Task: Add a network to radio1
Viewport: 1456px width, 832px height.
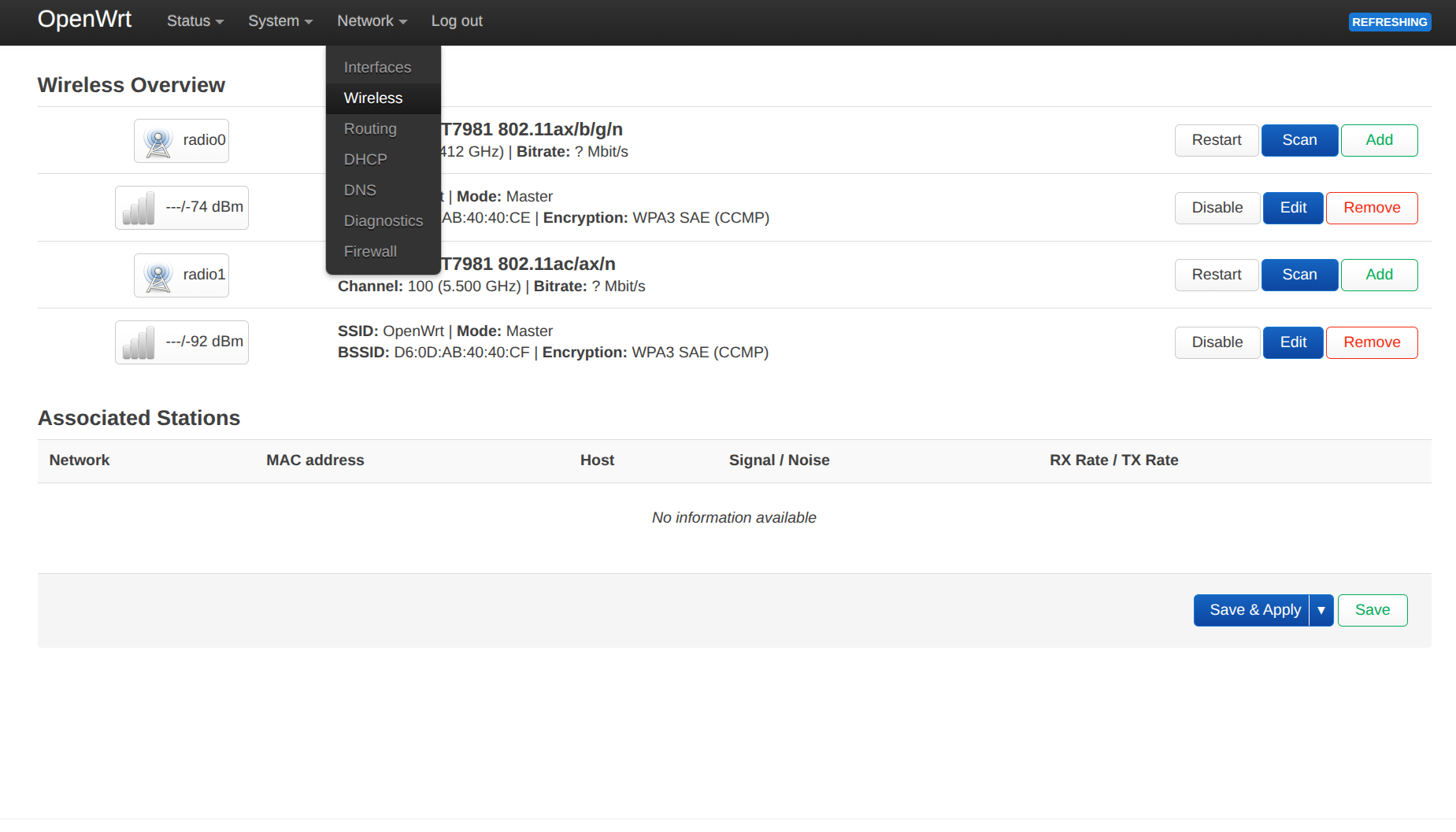Action: (1379, 275)
